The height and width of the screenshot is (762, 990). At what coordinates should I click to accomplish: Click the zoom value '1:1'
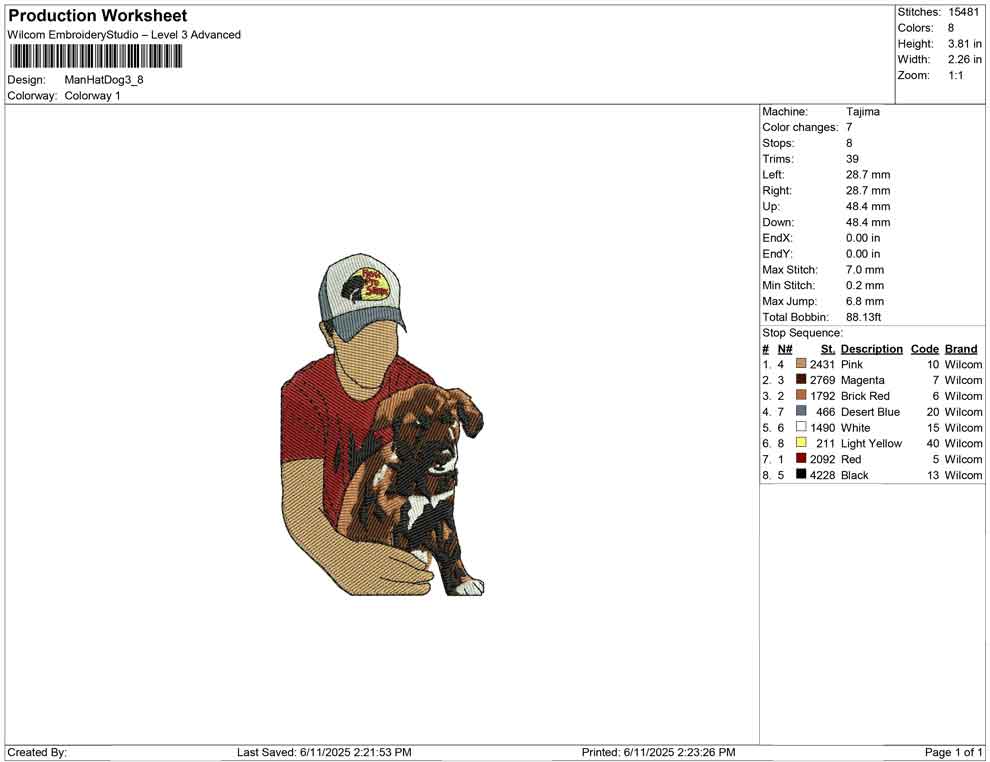click(x=956, y=75)
